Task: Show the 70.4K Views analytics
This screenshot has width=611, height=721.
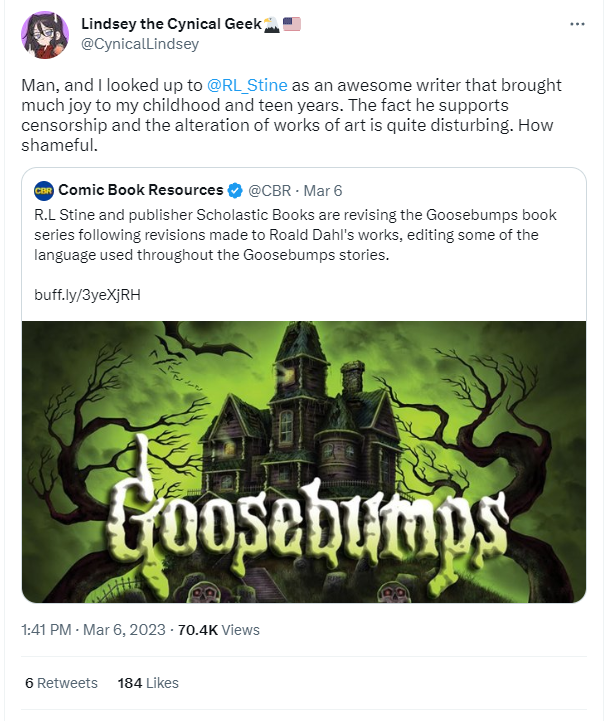Action: [217, 630]
